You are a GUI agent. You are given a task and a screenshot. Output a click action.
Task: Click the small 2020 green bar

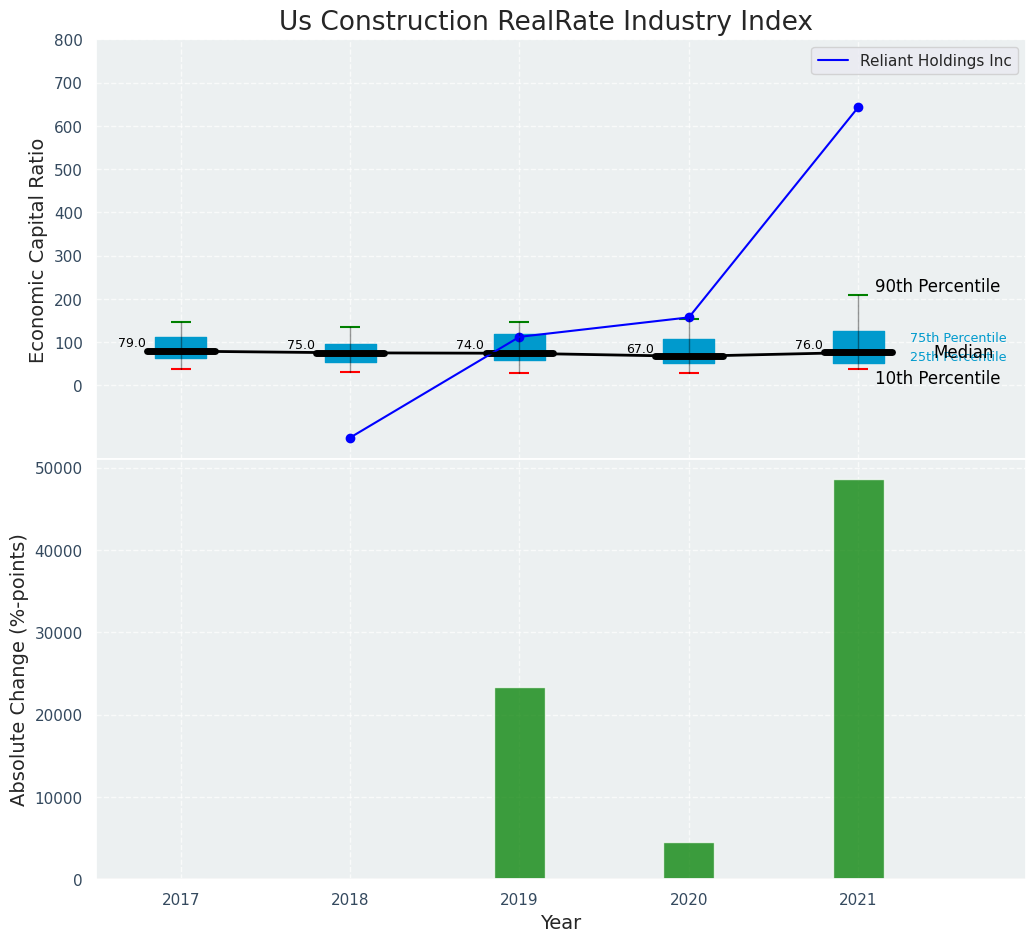pos(689,861)
